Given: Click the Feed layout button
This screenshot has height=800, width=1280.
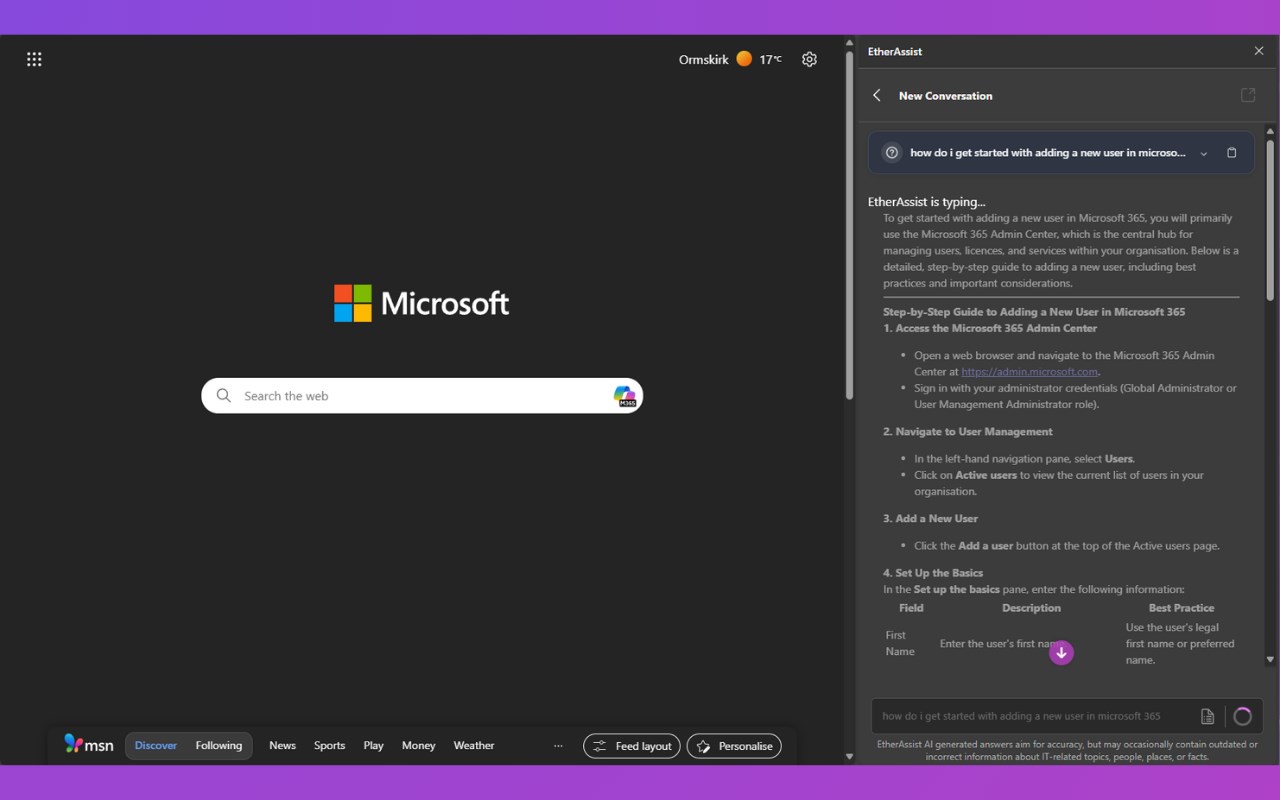Looking at the screenshot, I should tap(632, 746).
